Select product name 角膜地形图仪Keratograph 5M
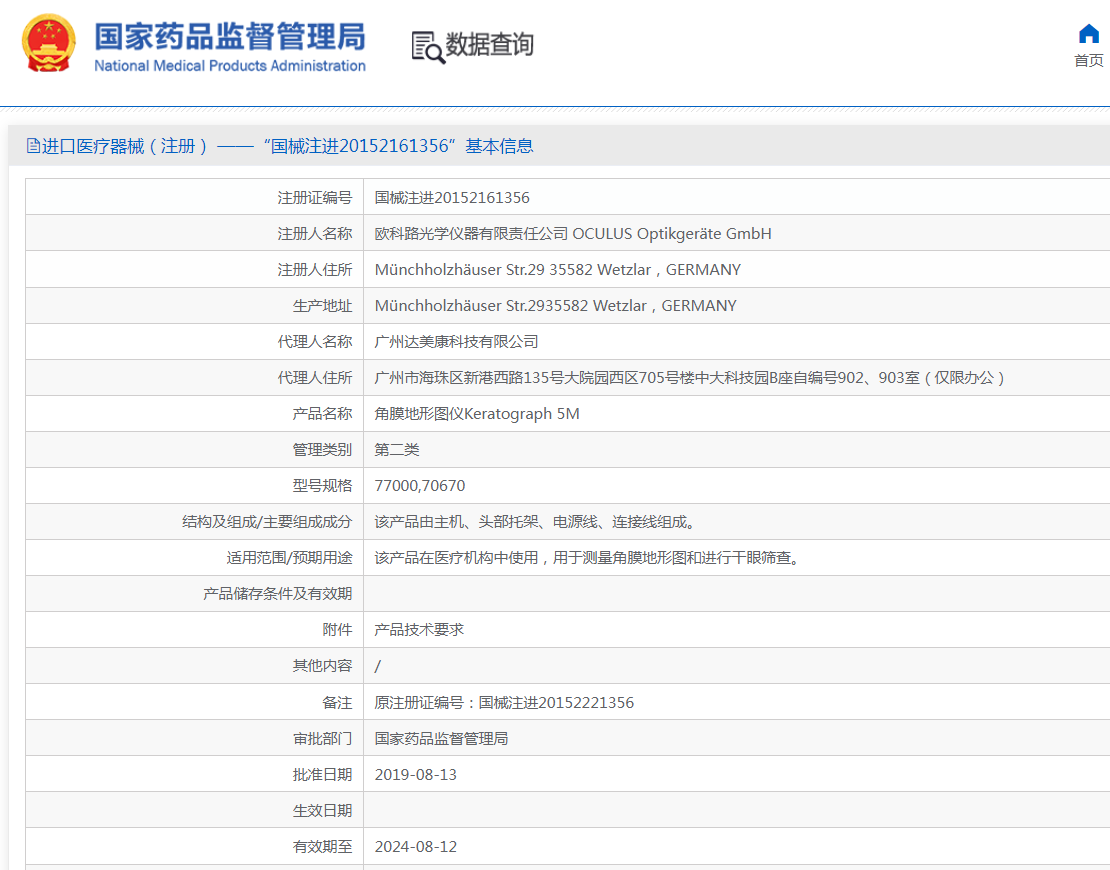The image size is (1110, 870). [x=477, y=414]
